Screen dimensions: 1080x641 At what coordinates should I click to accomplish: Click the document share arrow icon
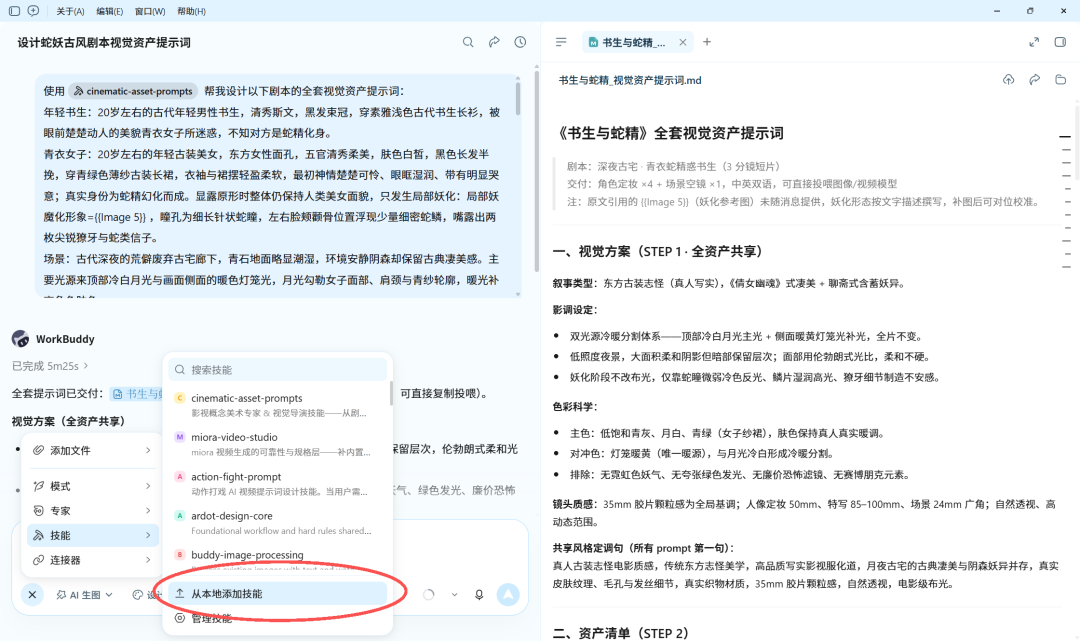tap(1035, 80)
